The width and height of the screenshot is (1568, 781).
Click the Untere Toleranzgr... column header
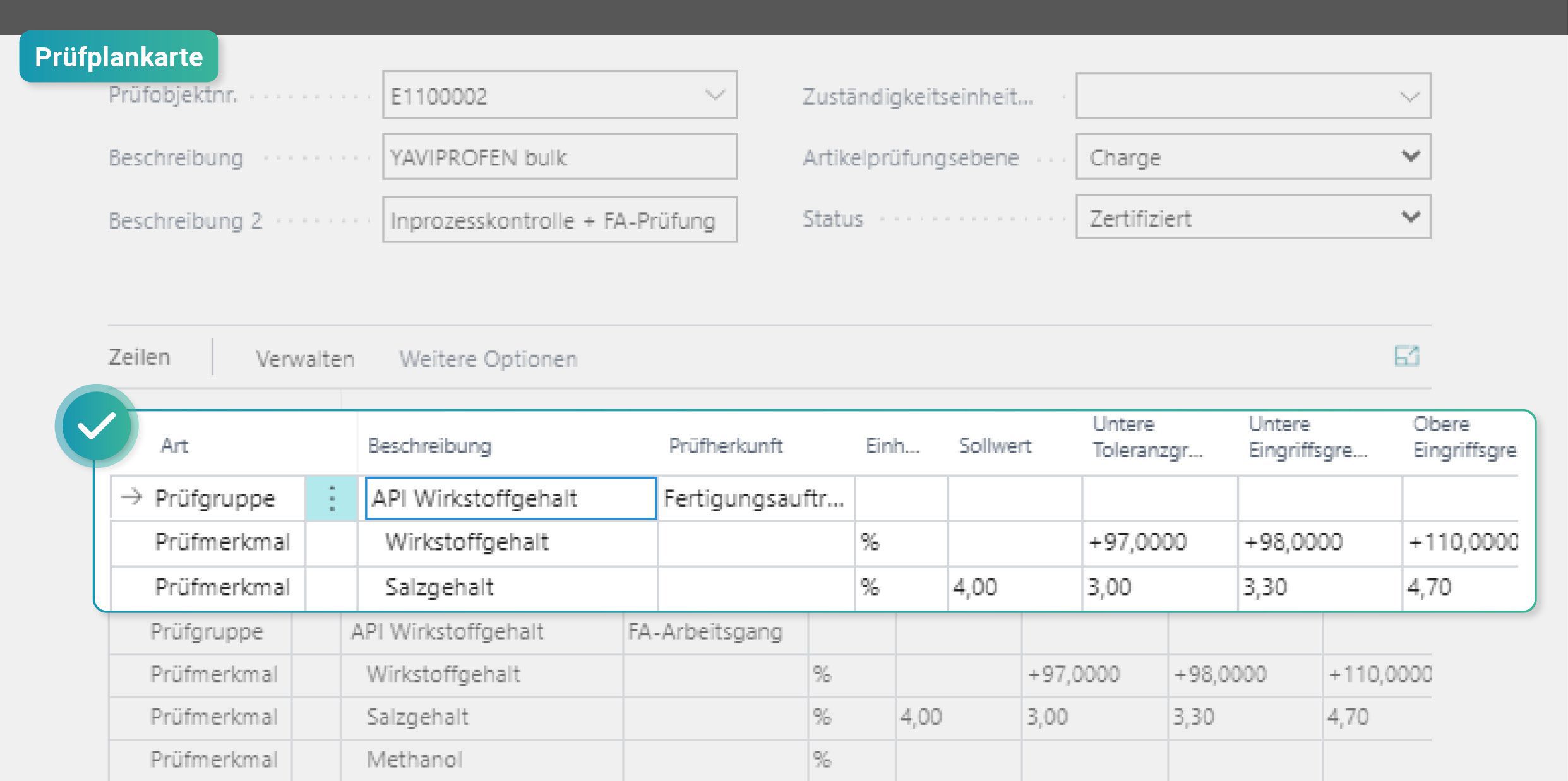(1147, 437)
